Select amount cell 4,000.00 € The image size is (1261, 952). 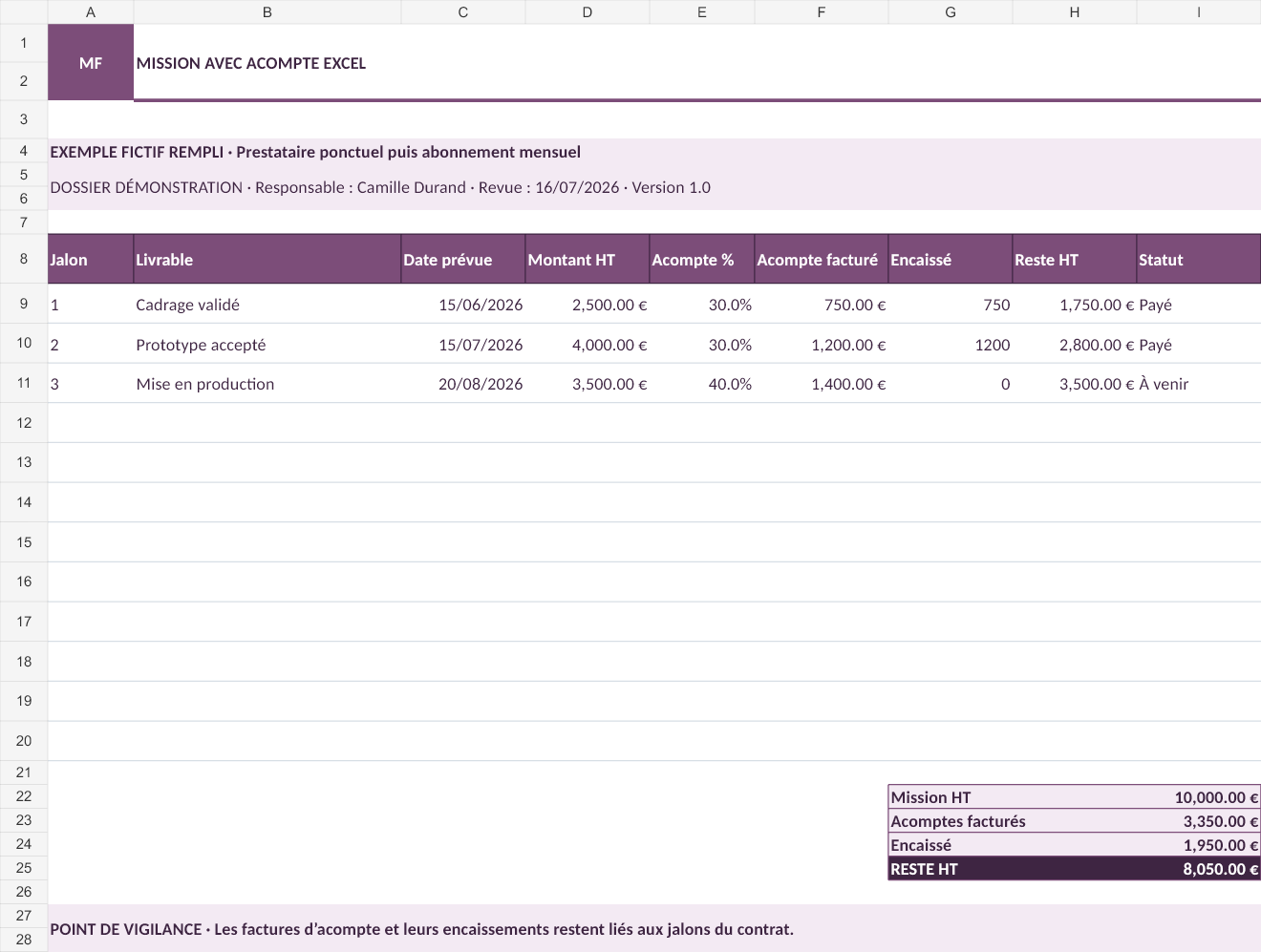click(588, 345)
